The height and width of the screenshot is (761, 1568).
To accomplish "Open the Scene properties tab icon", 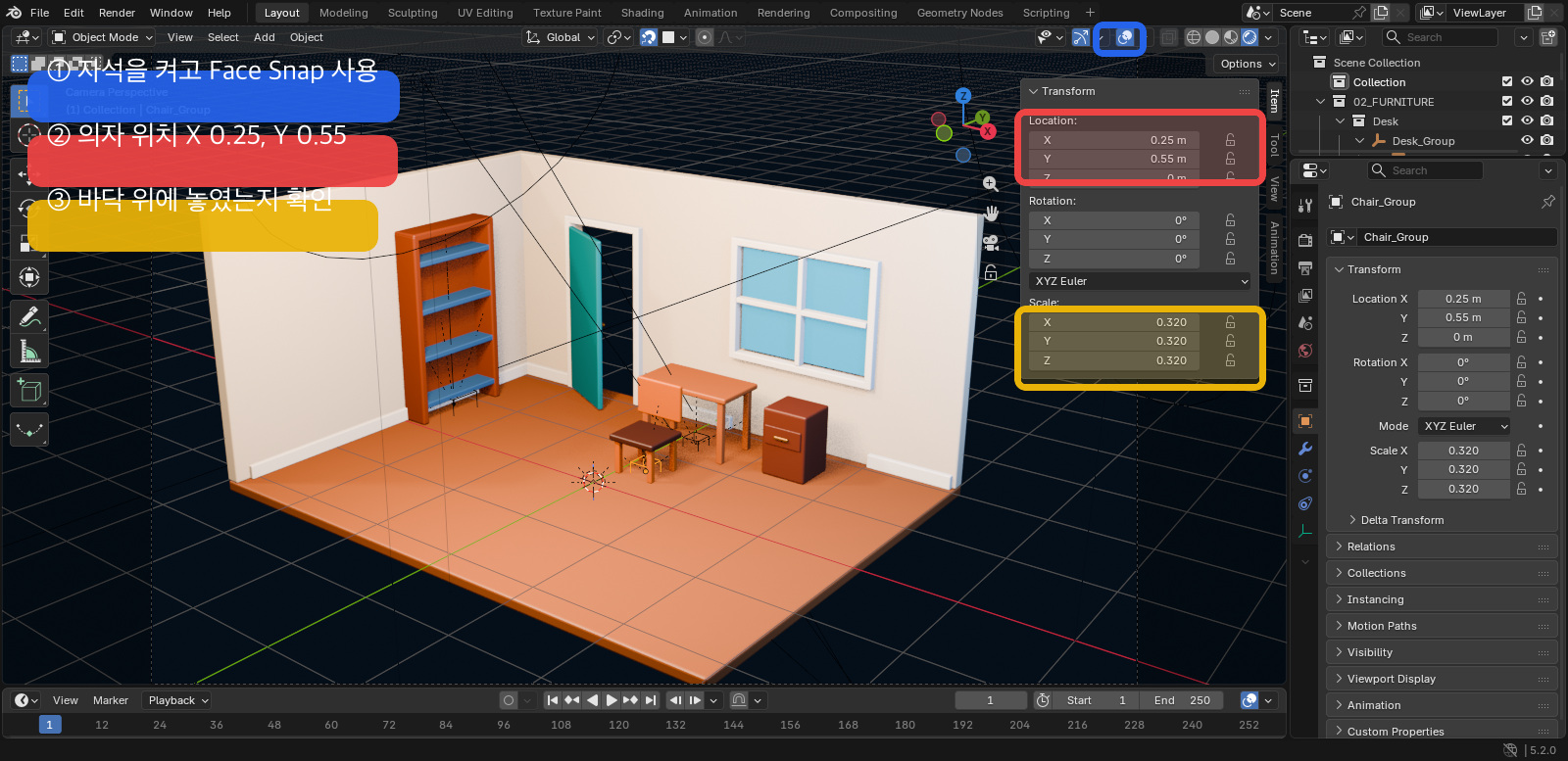I will point(1305,323).
